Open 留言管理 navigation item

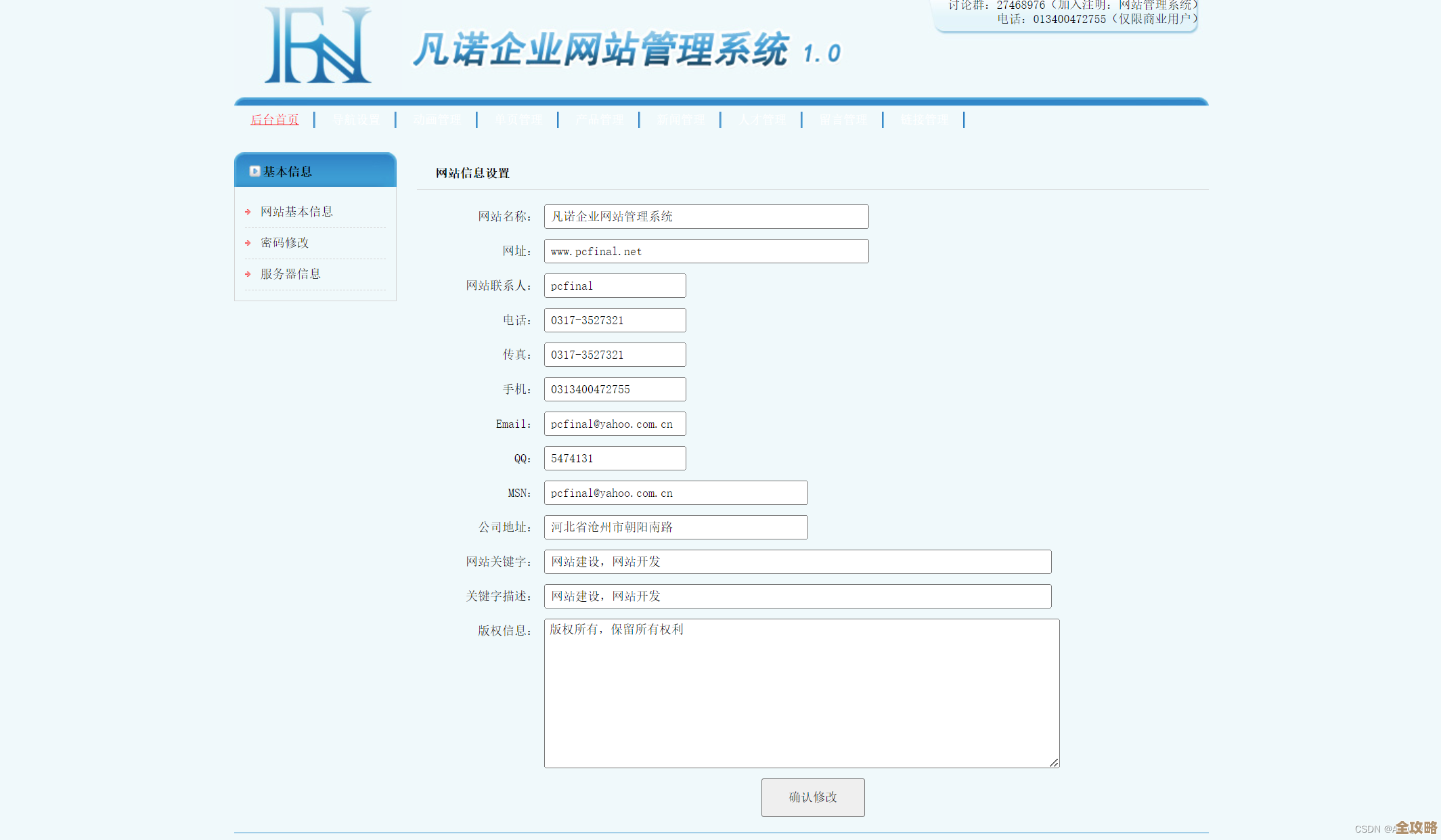click(843, 120)
